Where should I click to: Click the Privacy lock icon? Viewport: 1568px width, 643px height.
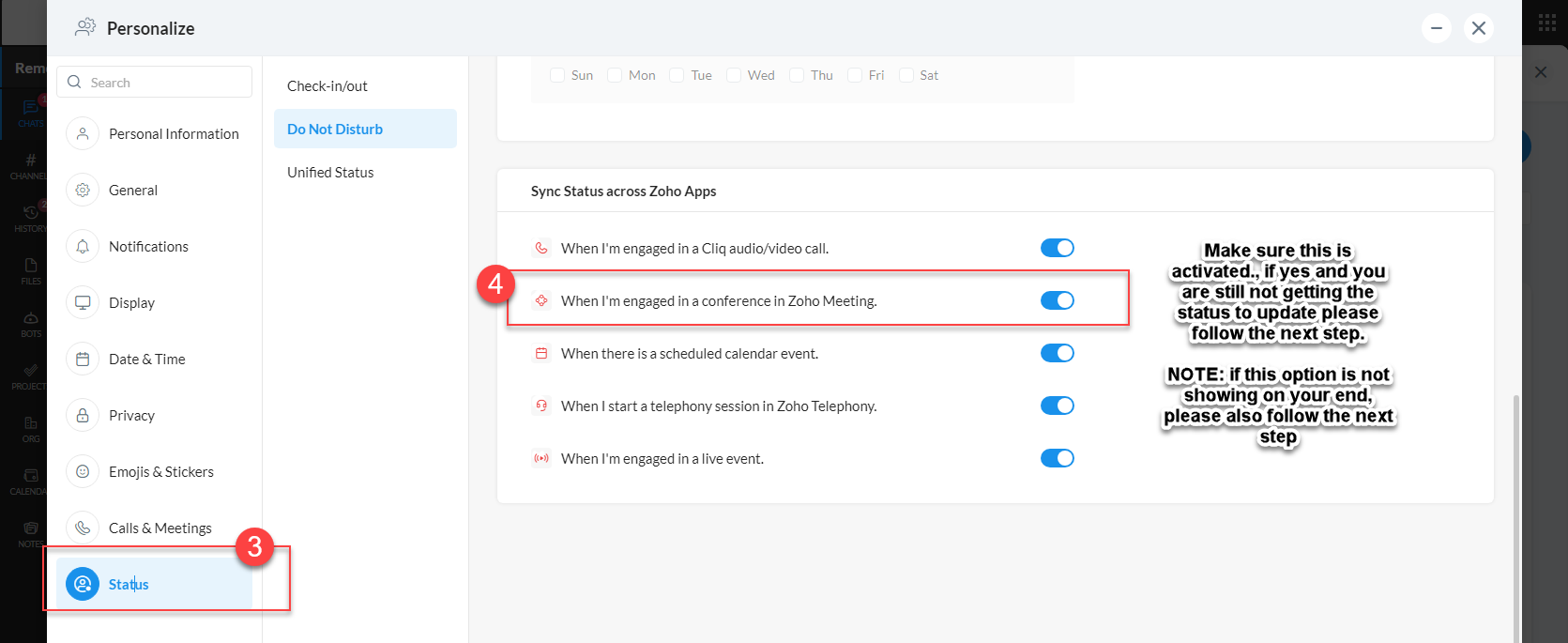click(x=83, y=416)
